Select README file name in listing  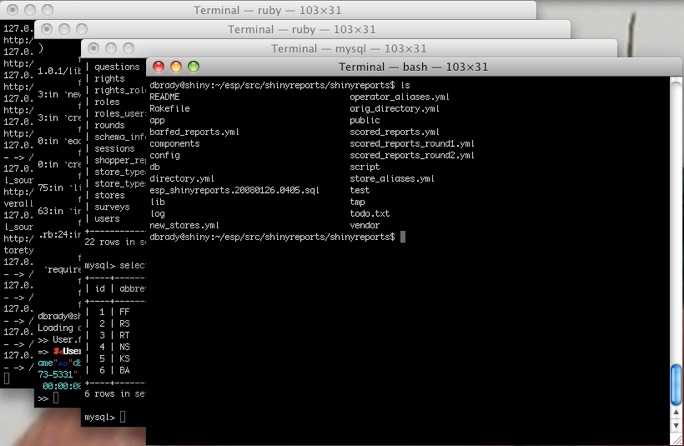(x=164, y=96)
